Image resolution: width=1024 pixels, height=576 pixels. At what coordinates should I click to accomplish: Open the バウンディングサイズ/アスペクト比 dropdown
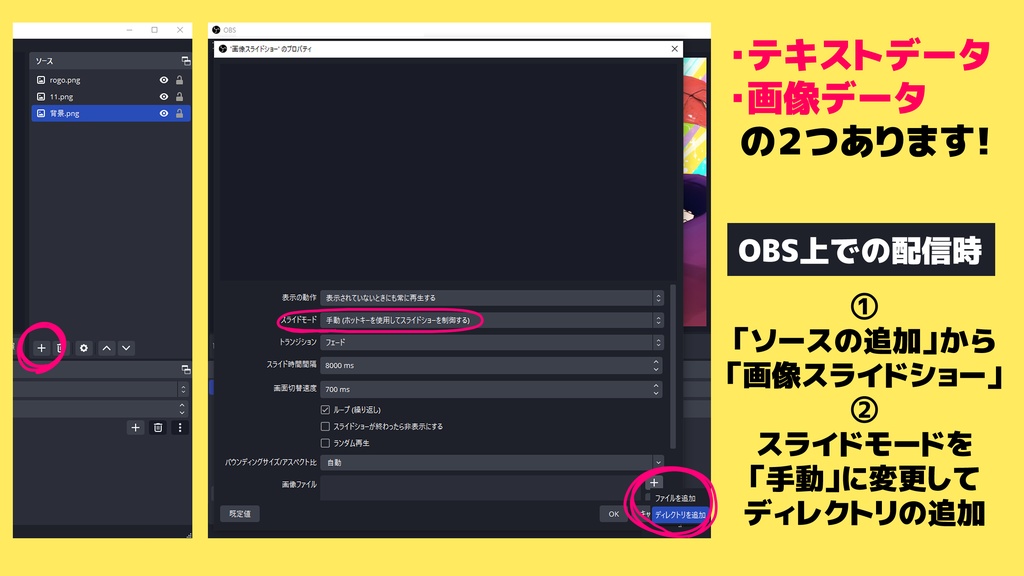pyautogui.click(x=492, y=463)
